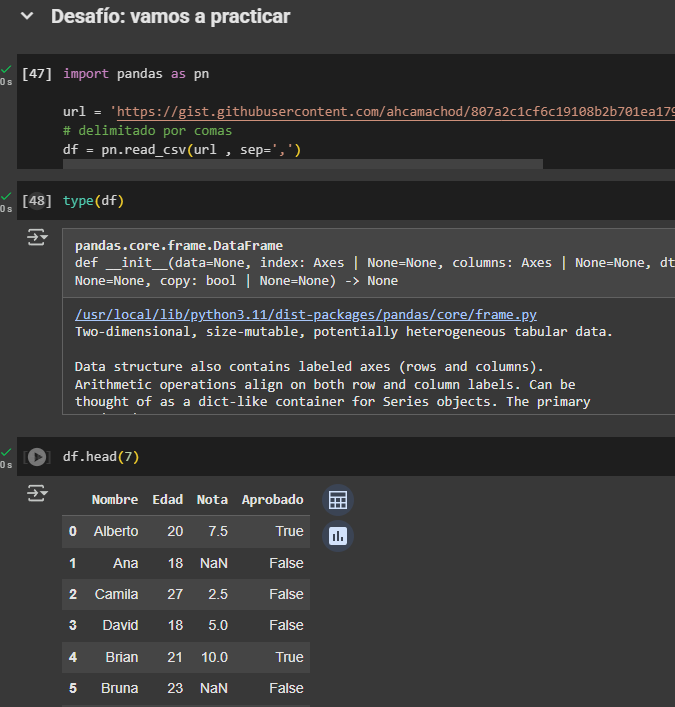Open the pandas/core/frame.py file link
Viewport: 675px width, 707px height.
click(306, 314)
